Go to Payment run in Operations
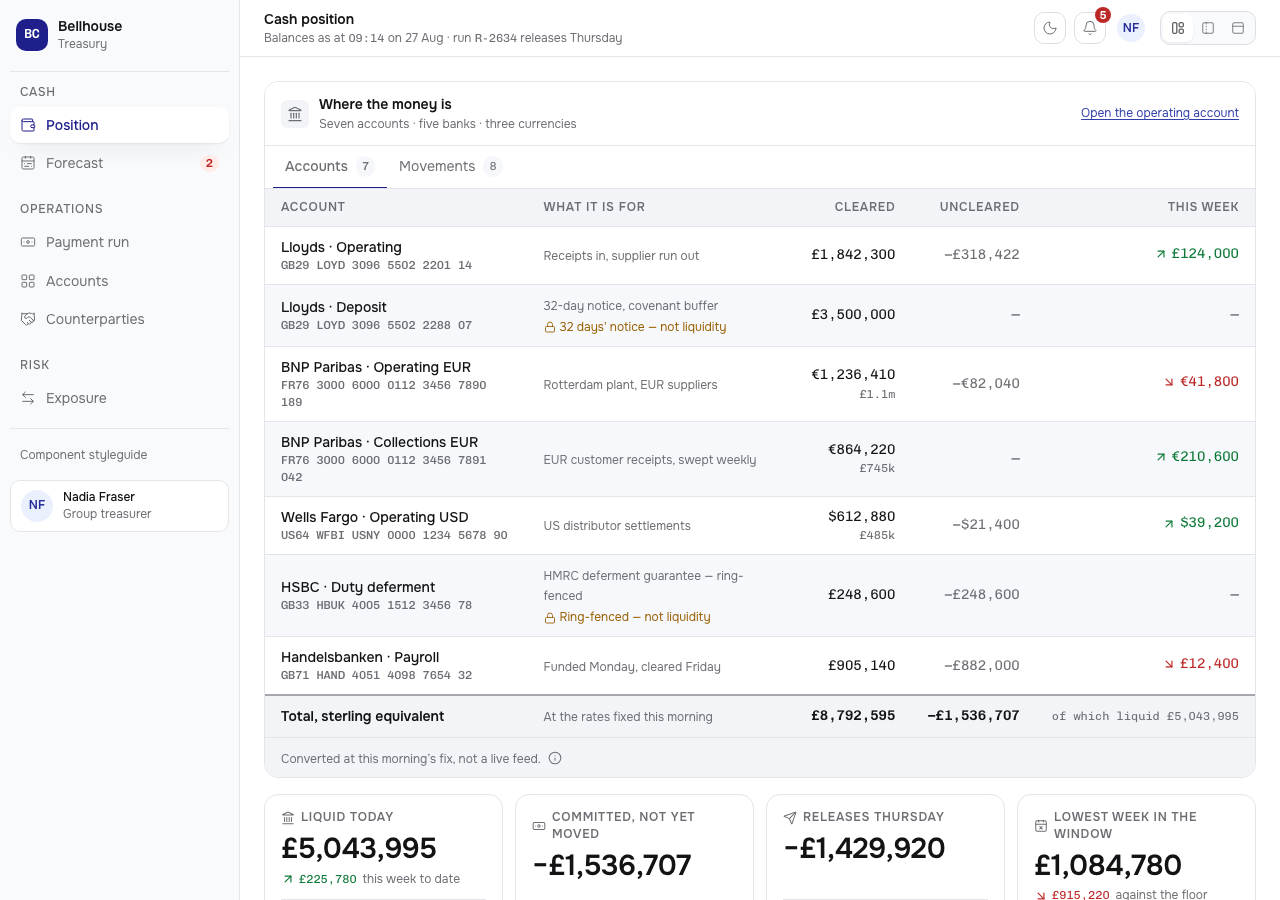The width and height of the screenshot is (1280, 900). coord(119,242)
